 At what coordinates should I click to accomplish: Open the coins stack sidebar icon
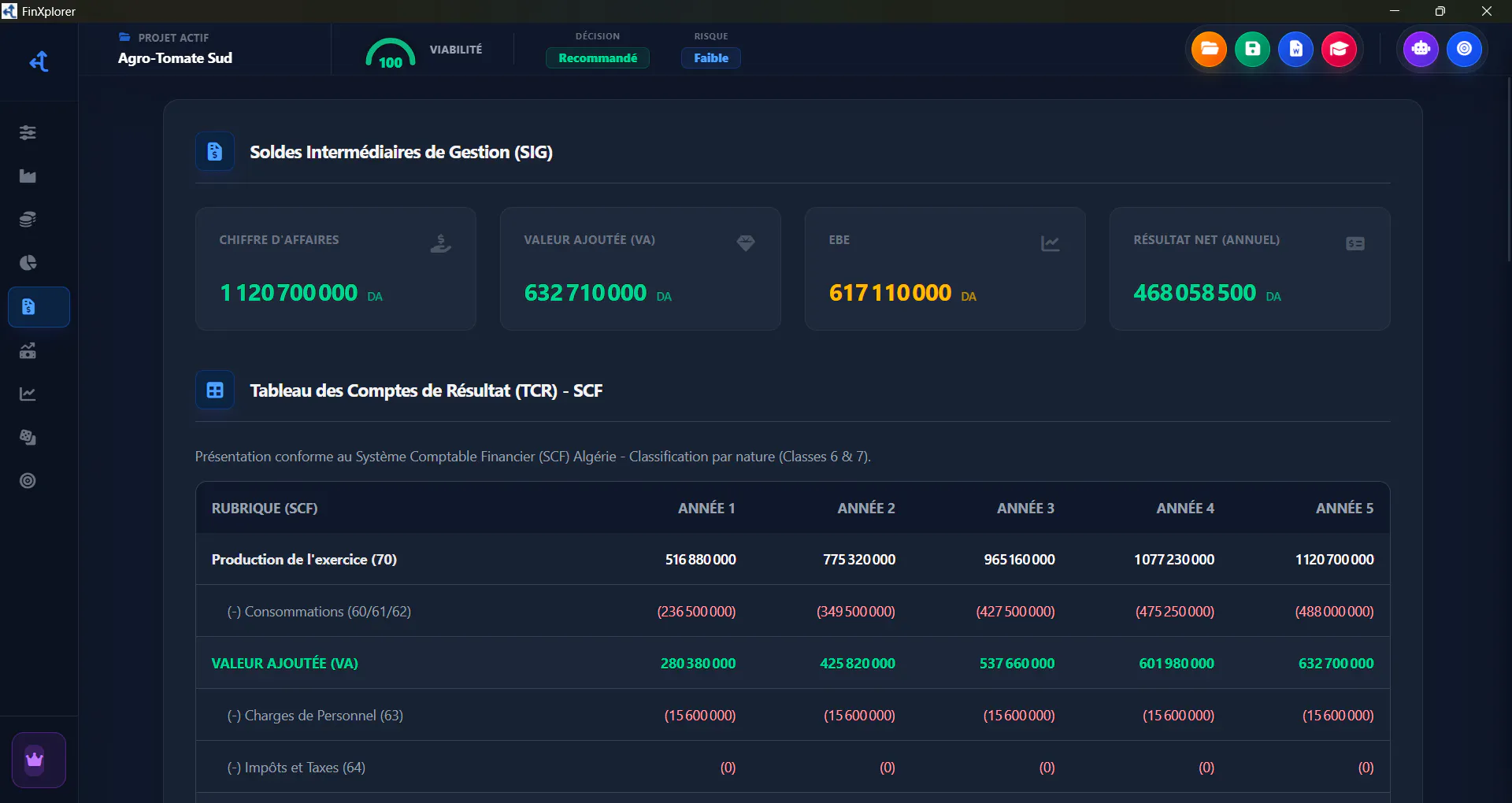28,219
